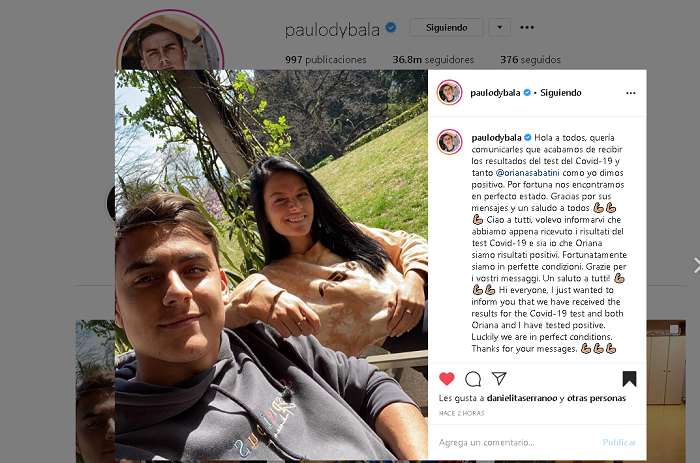Open danielitaserranoo profile from likes
The image size is (700, 463).
pos(522,398)
